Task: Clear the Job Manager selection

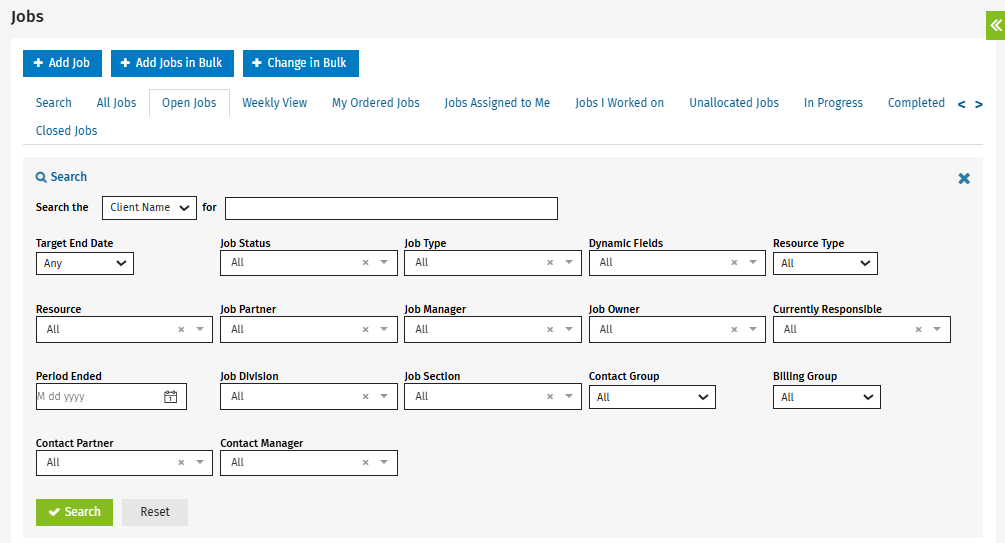Action: [550, 330]
